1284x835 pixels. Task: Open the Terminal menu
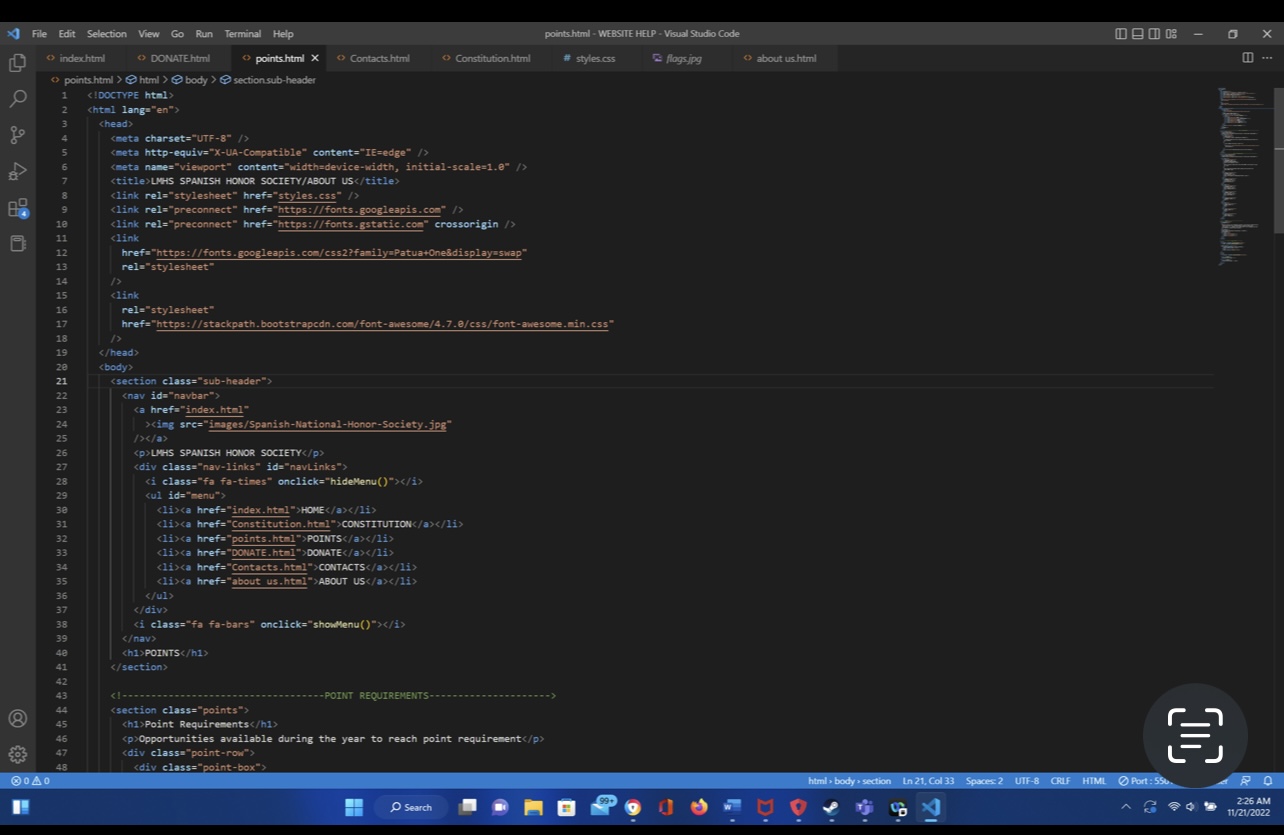tap(242, 33)
